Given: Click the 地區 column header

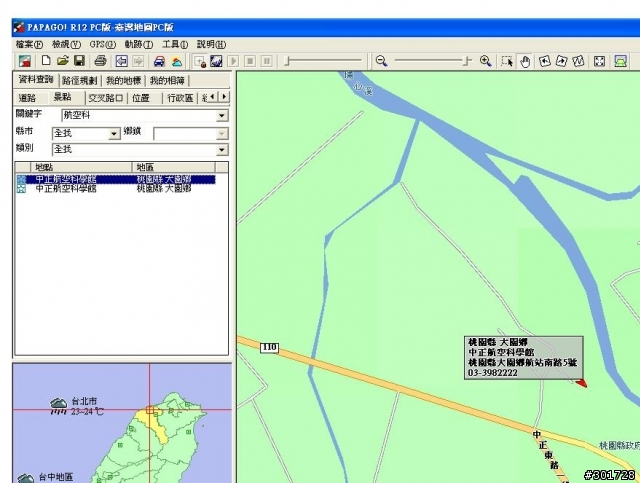Looking at the screenshot, I should [173, 167].
